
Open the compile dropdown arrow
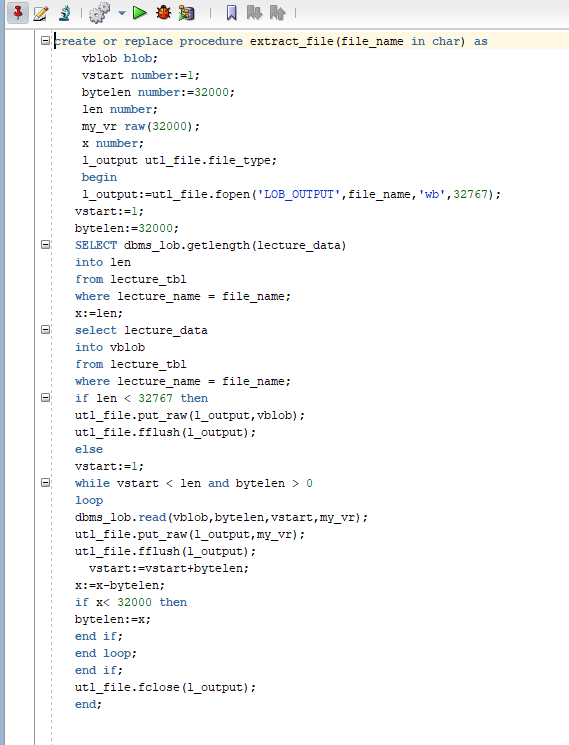[x=122, y=13]
